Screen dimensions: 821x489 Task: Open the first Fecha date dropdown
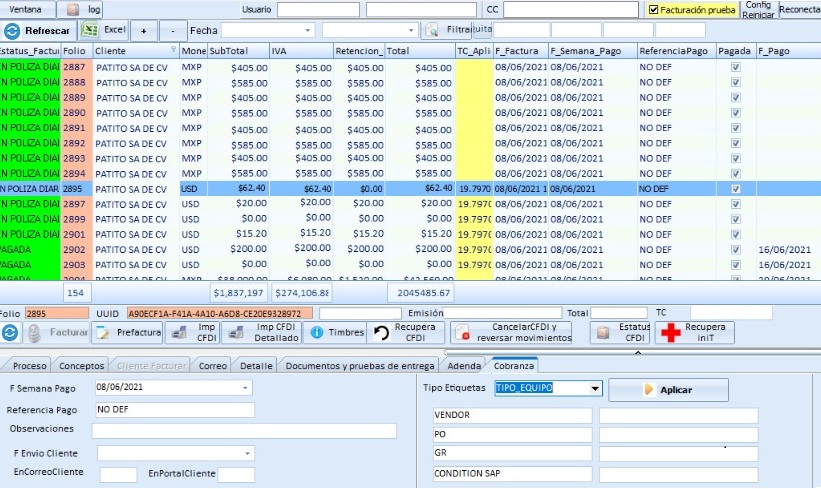tap(307, 30)
